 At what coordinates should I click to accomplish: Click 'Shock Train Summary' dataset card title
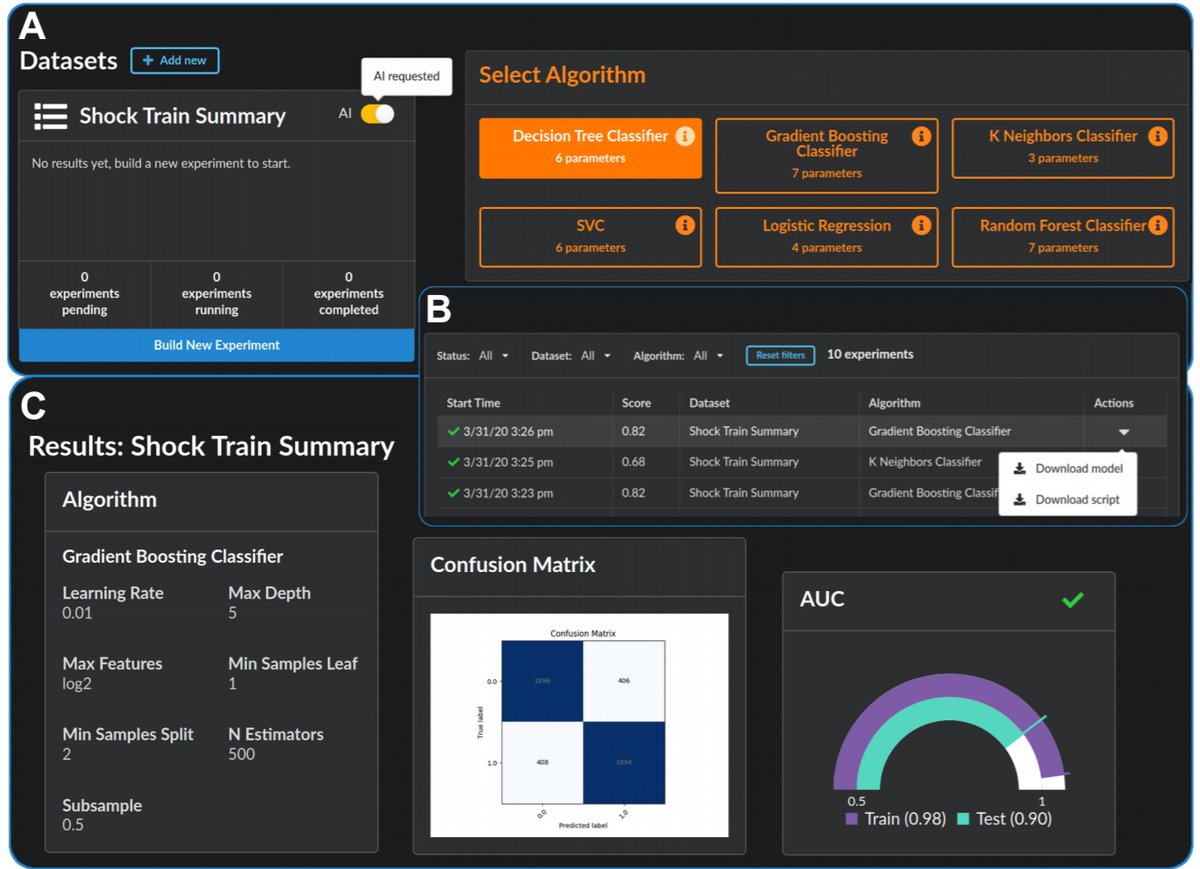(182, 116)
